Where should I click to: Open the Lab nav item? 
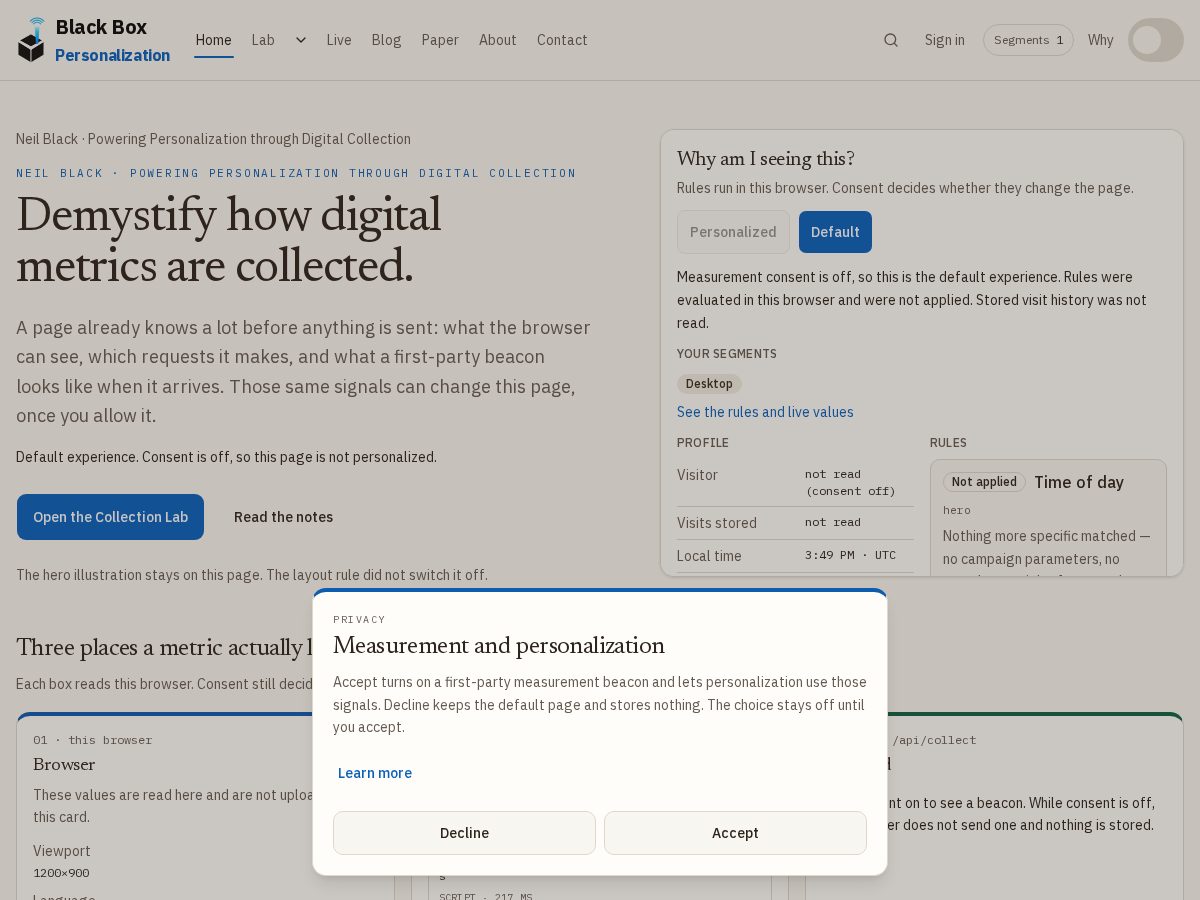pyautogui.click(x=263, y=40)
